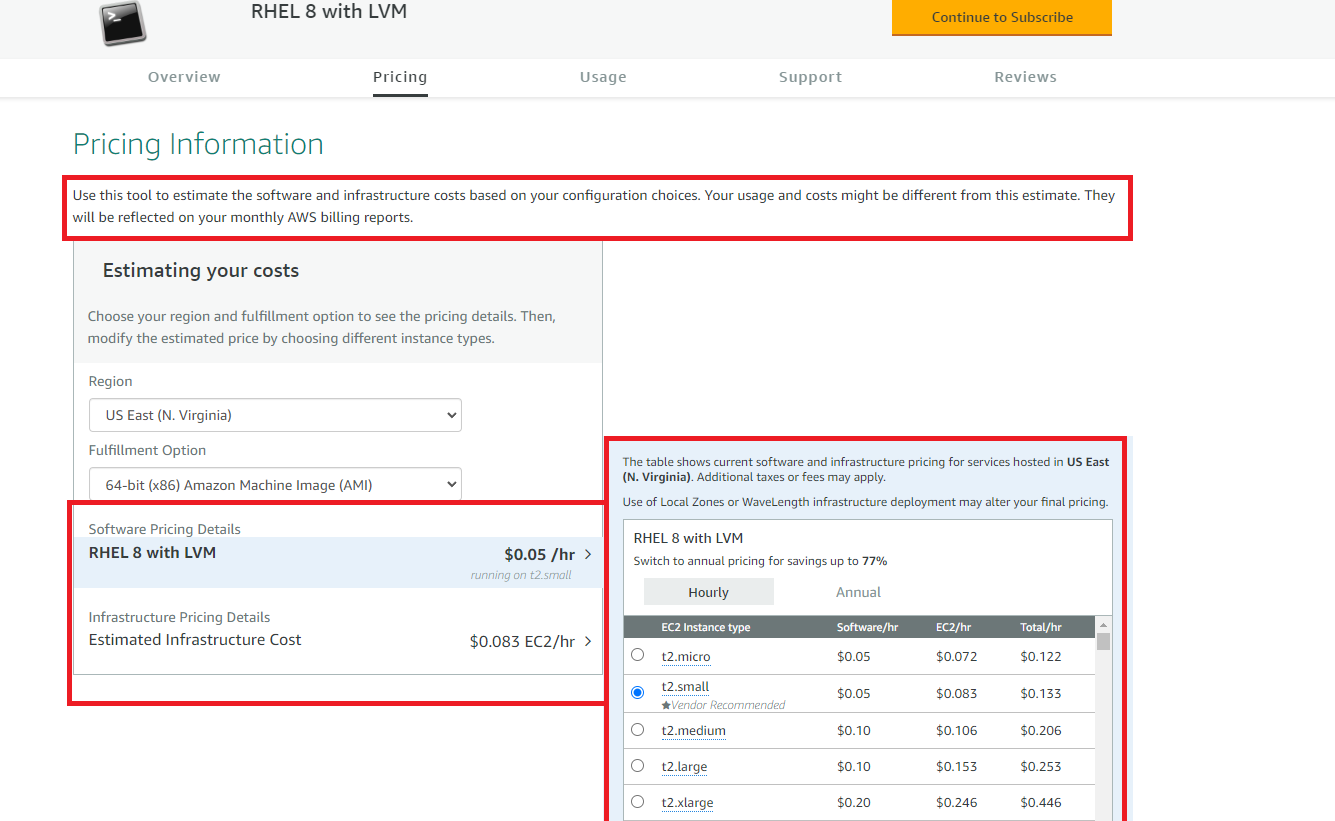Expand Estimated Infrastructure Cost chevron
Image resolution: width=1335 pixels, height=821 pixels.
pyautogui.click(x=588, y=641)
